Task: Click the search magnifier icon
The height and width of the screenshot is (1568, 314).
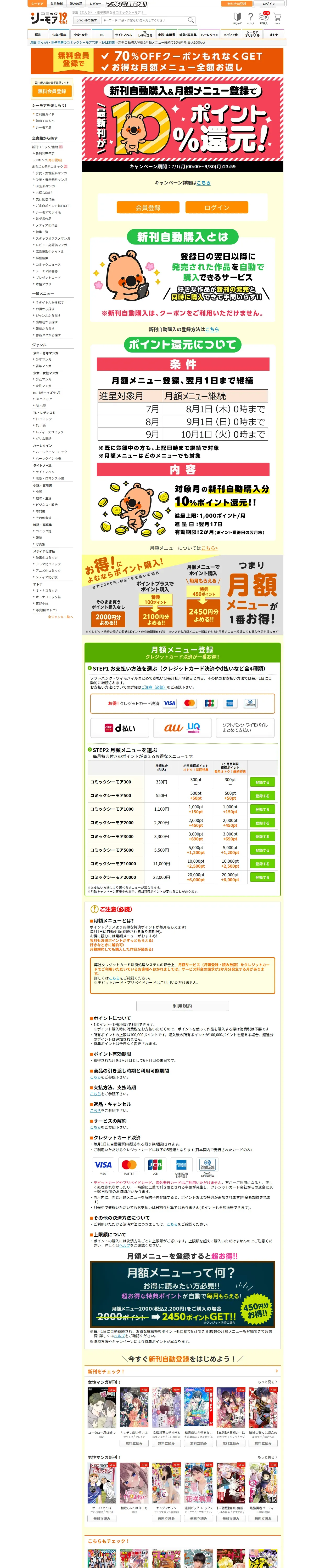Action: tap(190, 20)
